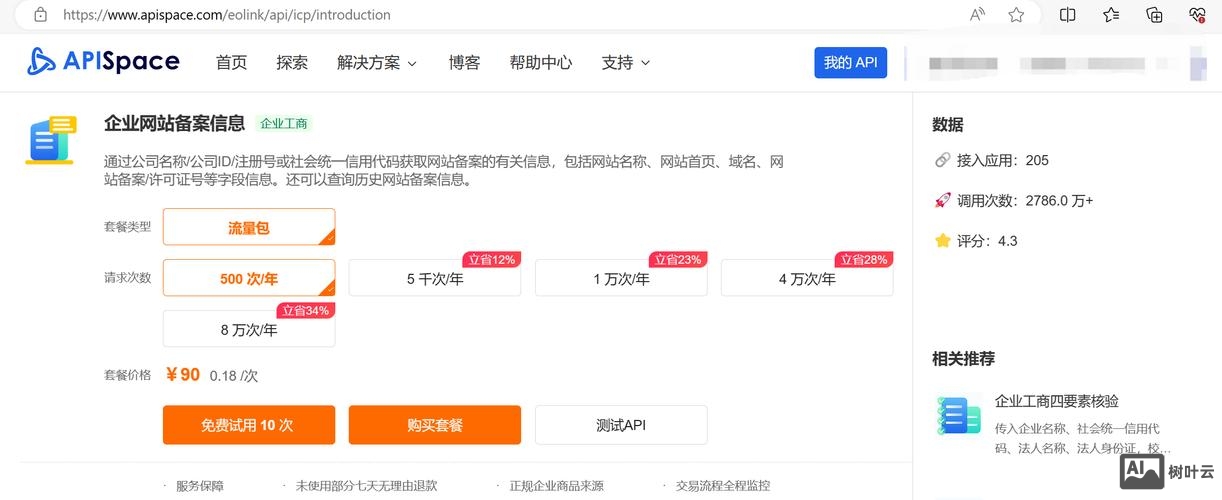
Task: Click the 我的 API button
Action: coord(850,62)
